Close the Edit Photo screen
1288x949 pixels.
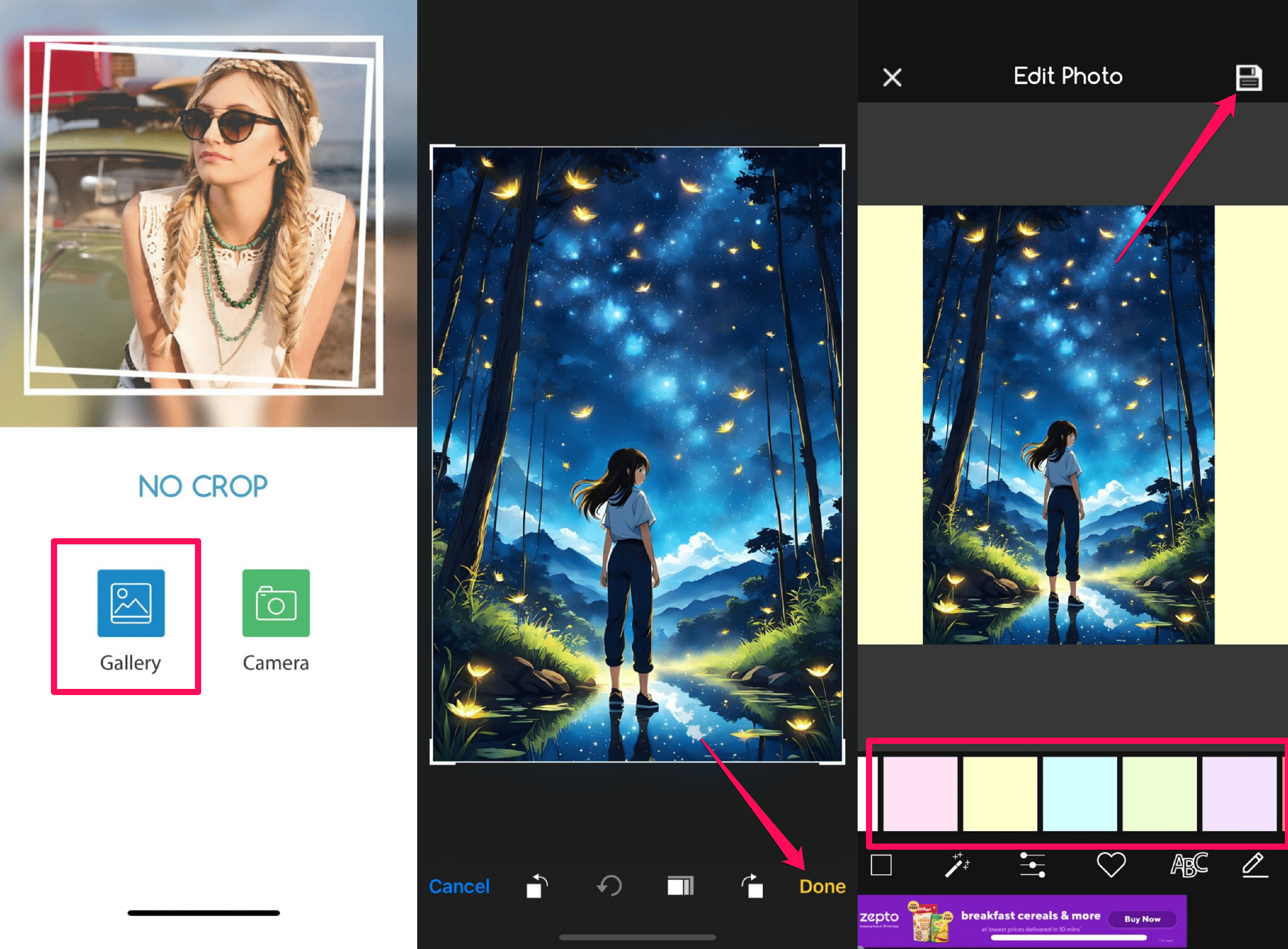coord(892,77)
